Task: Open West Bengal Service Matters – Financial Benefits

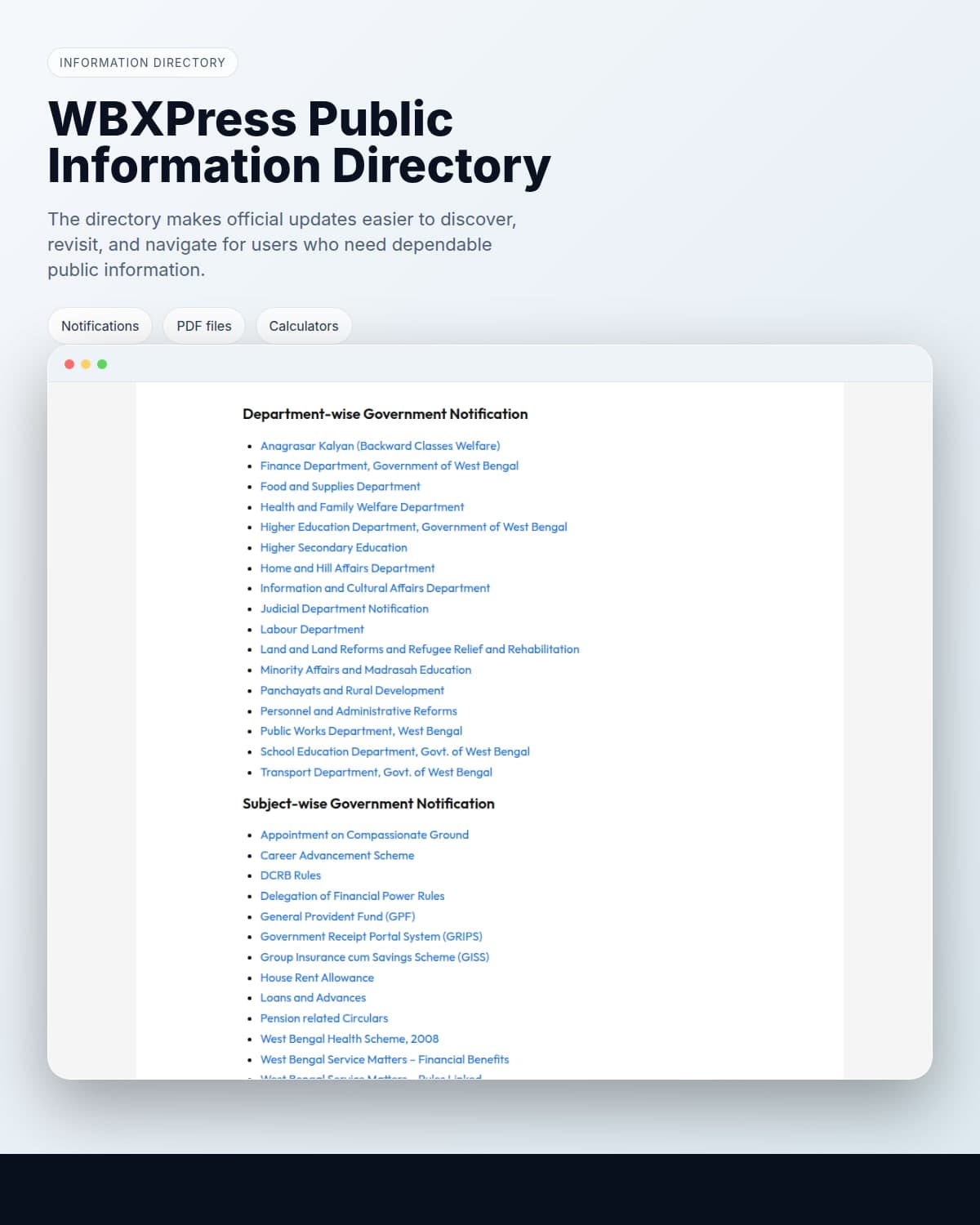Action: (384, 1059)
